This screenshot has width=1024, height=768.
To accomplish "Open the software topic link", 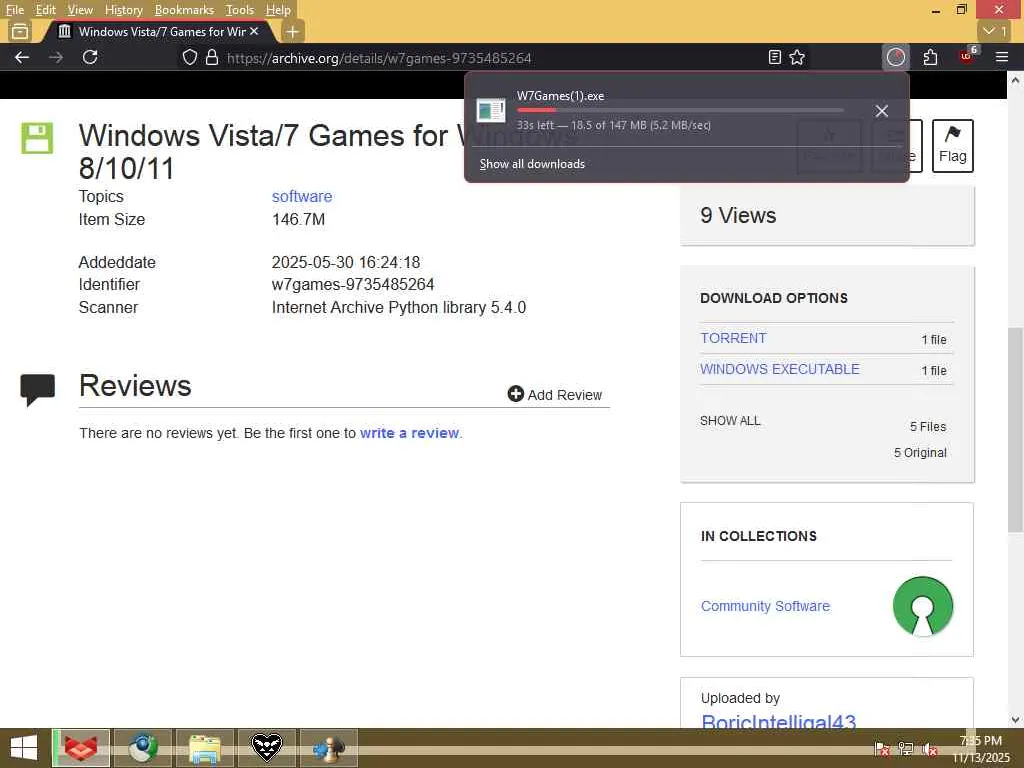I will (x=302, y=196).
